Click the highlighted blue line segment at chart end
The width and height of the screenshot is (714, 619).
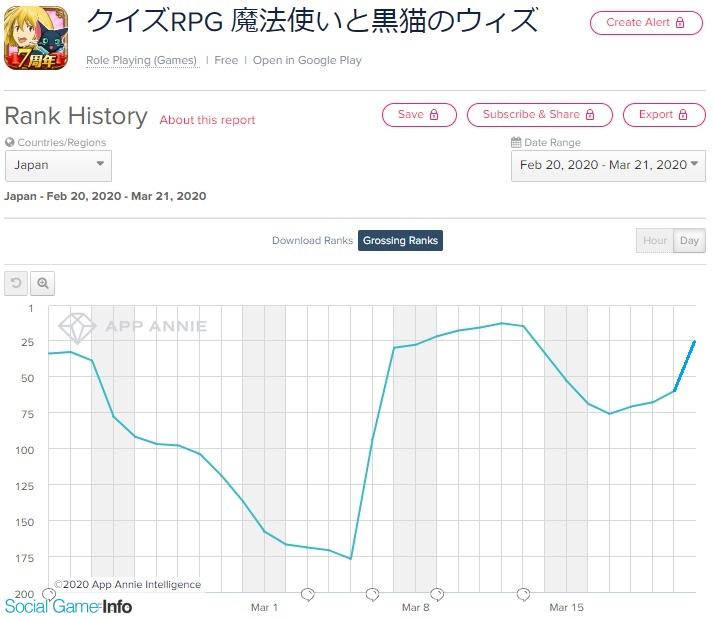pos(684,366)
